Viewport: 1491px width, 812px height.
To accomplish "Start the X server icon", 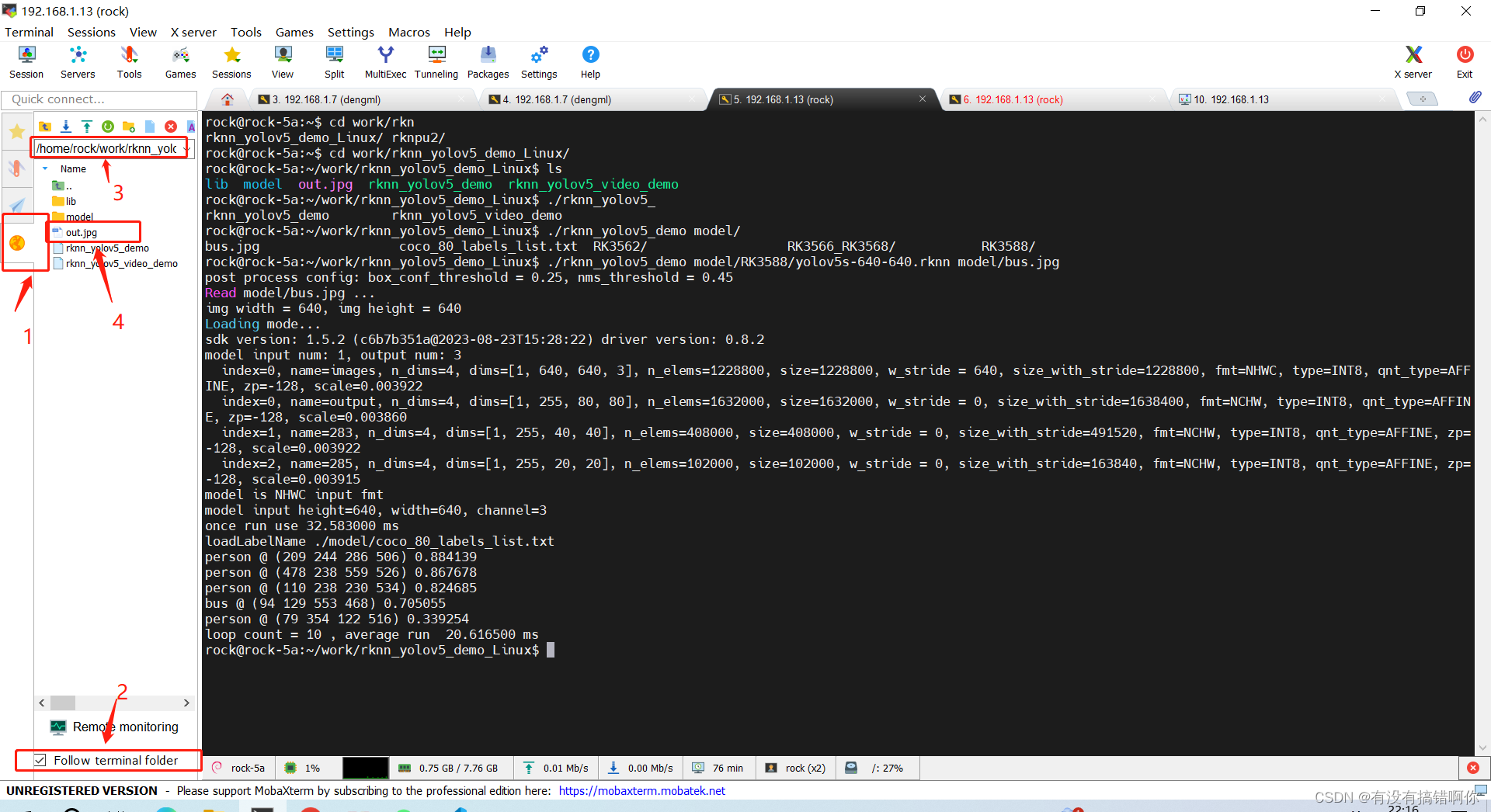I will tap(1413, 62).
